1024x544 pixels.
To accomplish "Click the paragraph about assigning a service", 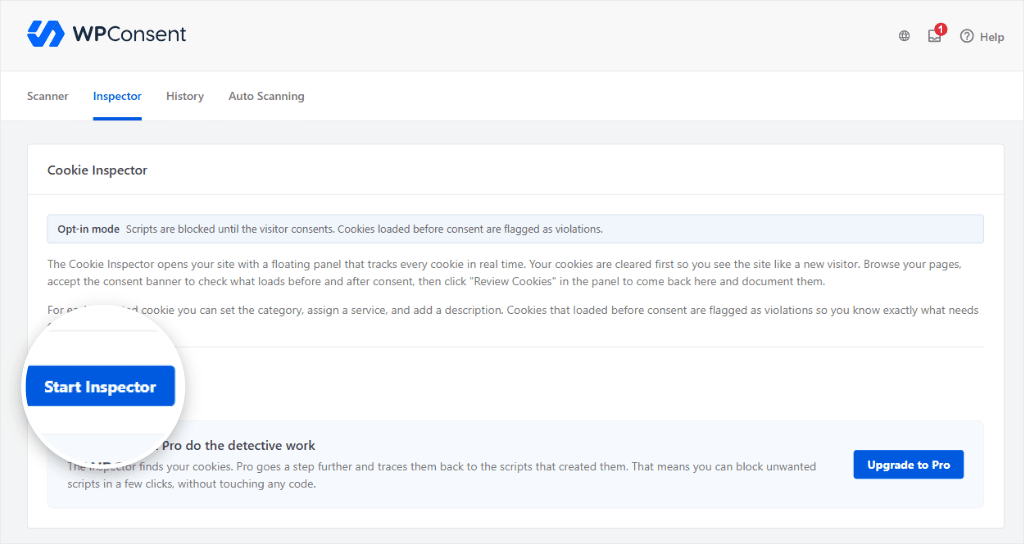I will tap(513, 310).
